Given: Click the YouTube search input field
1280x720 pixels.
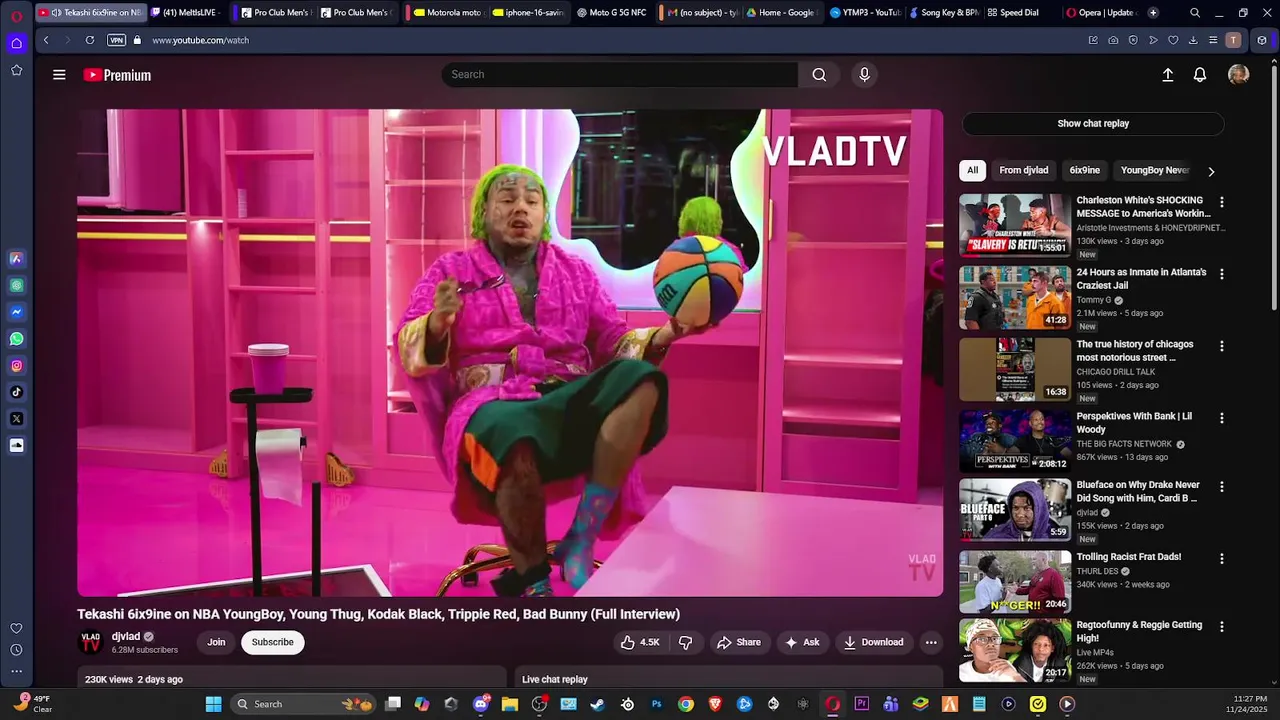Looking at the screenshot, I should click(620, 74).
